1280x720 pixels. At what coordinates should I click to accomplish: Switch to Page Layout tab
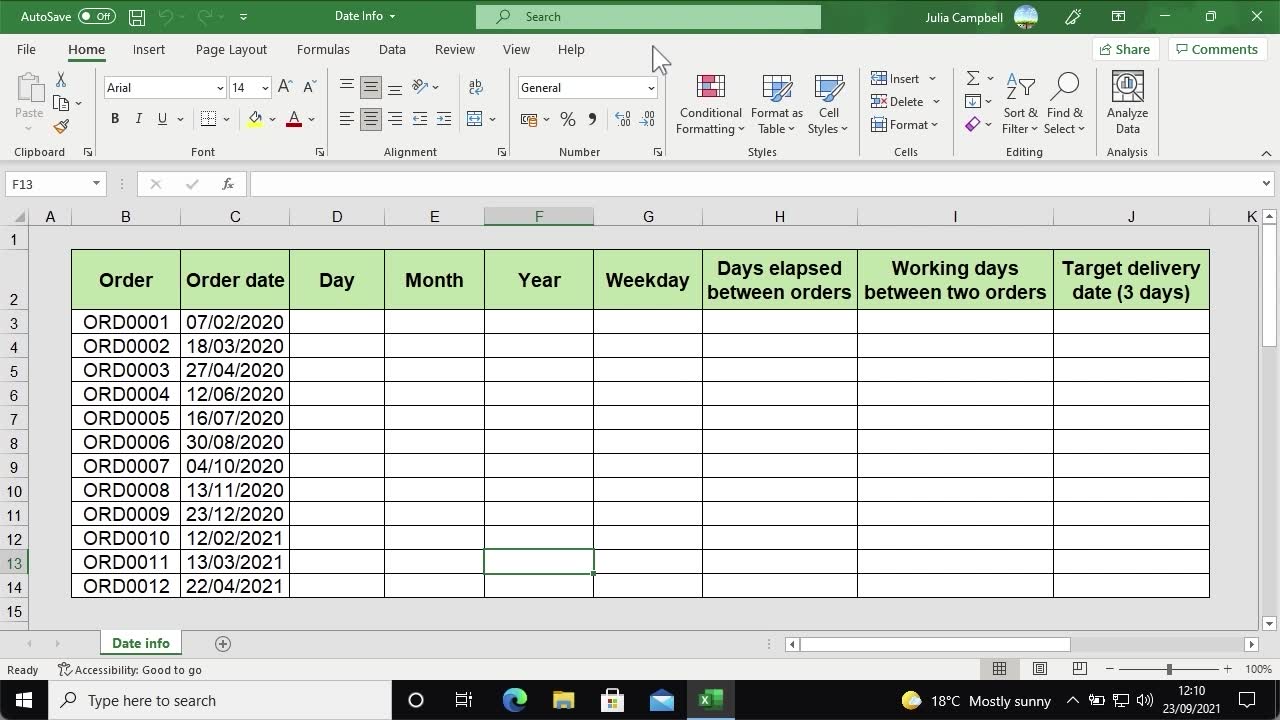point(231,49)
